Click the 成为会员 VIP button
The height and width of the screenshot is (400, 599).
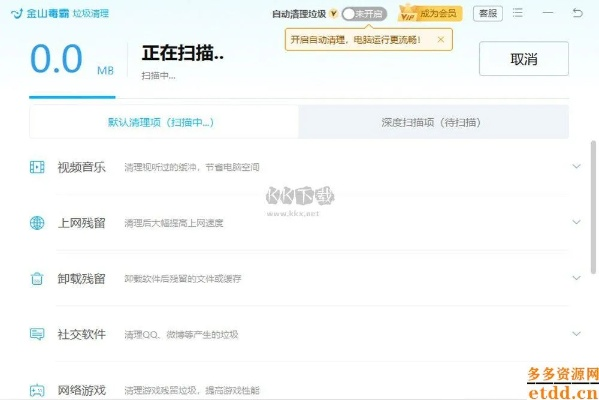click(x=431, y=14)
